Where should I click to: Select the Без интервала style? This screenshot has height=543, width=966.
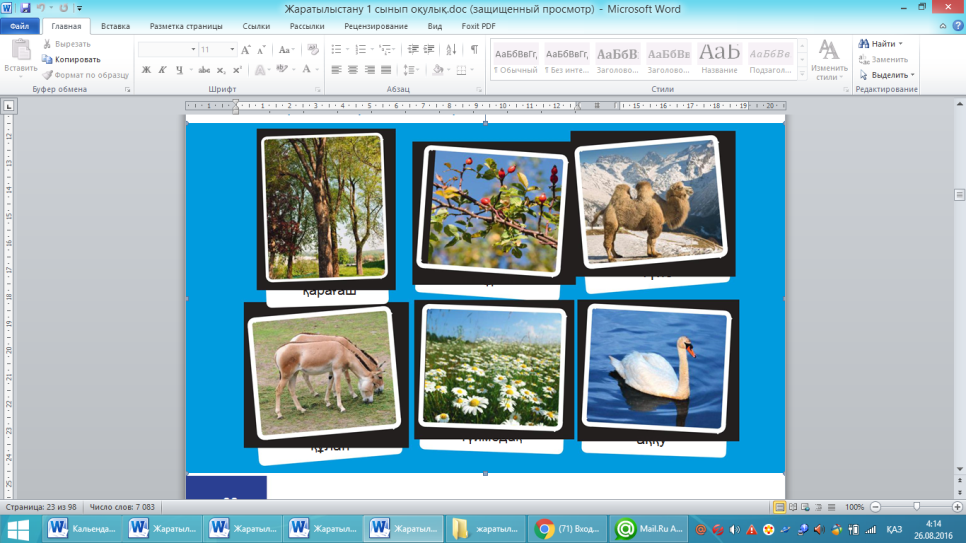pos(567,59)
